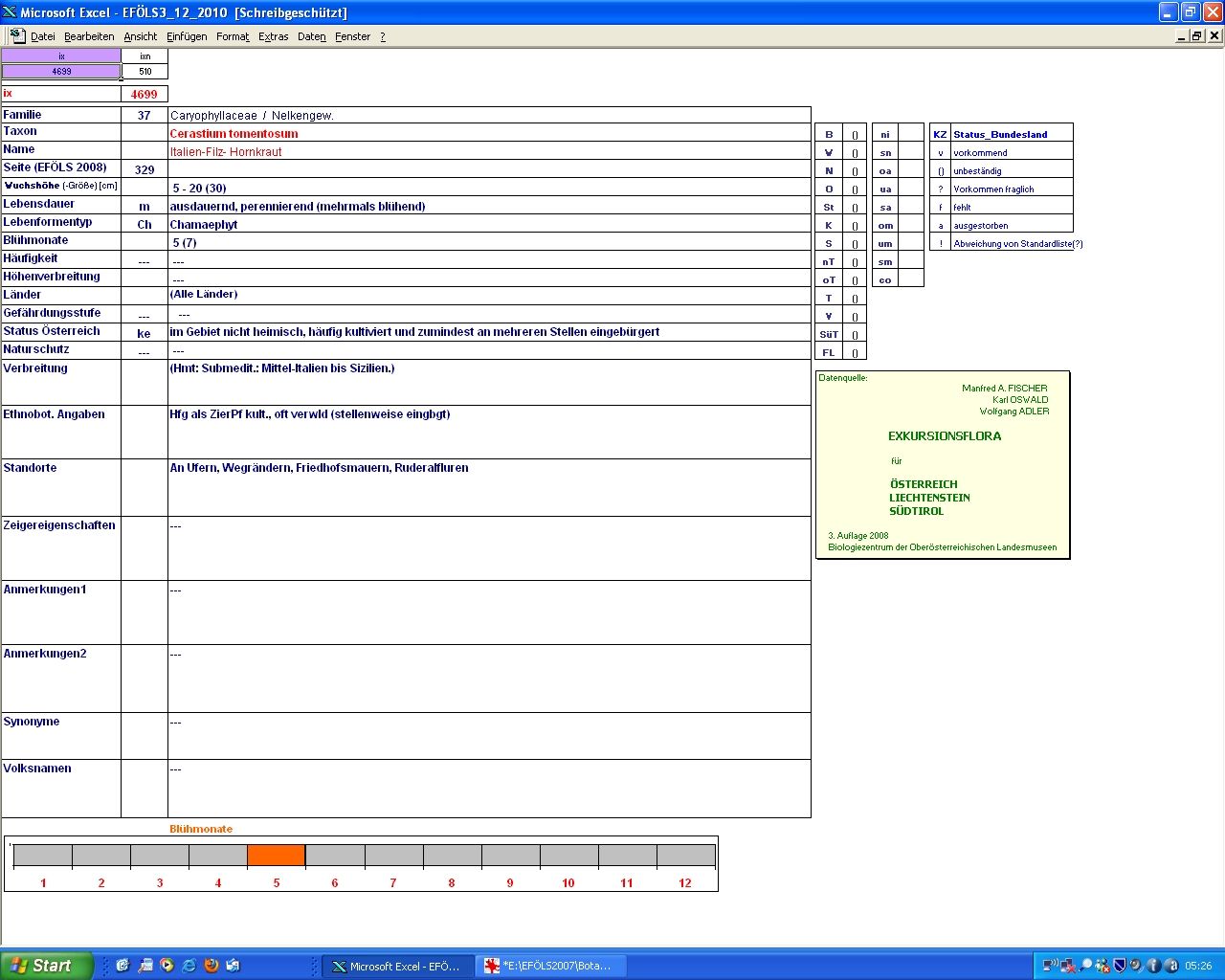Minimize the workbook window from the menu bar

(x=1182, y=35)
